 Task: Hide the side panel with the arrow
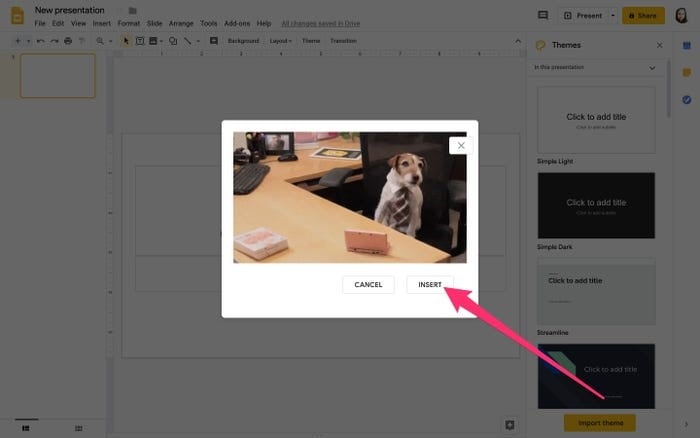point(686,424)
